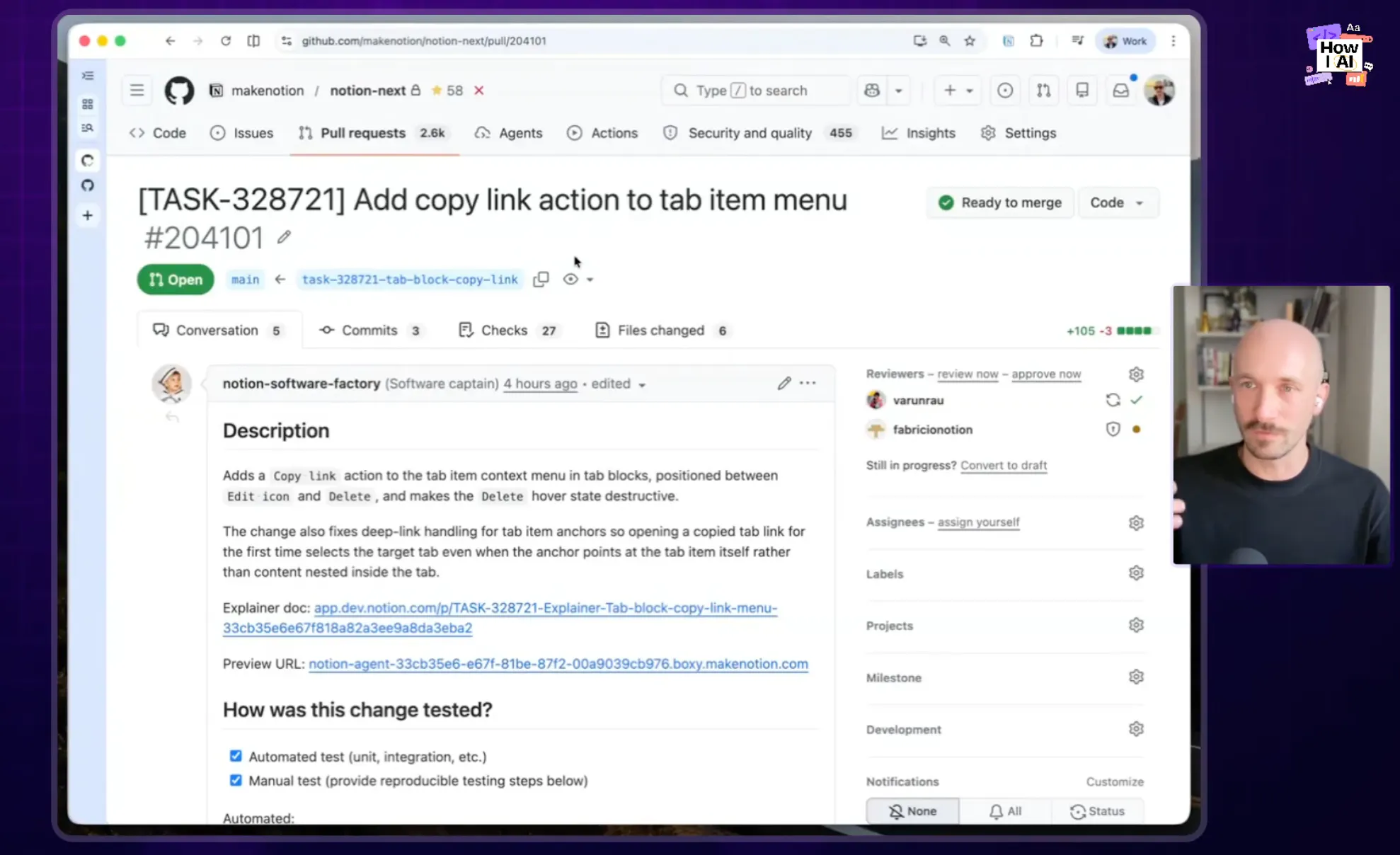Re-request review from varunrau
Image resolution: width=1400 pixels, height=855 pixels.
point(1113,400)
